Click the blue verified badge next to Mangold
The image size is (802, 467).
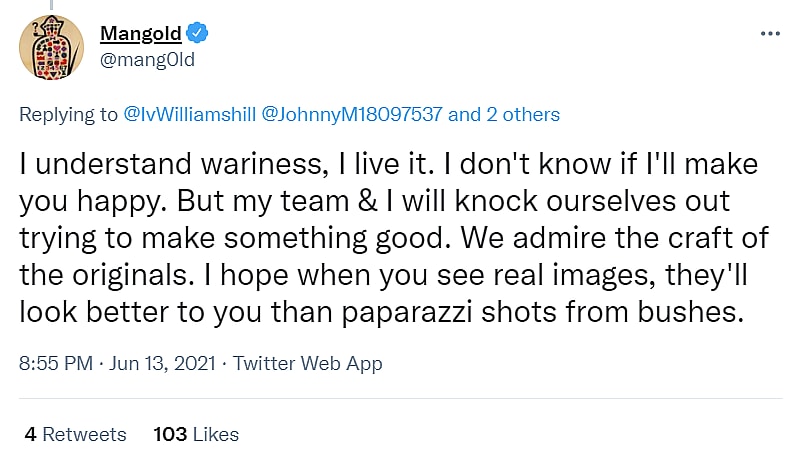click(x=199, y=34)
